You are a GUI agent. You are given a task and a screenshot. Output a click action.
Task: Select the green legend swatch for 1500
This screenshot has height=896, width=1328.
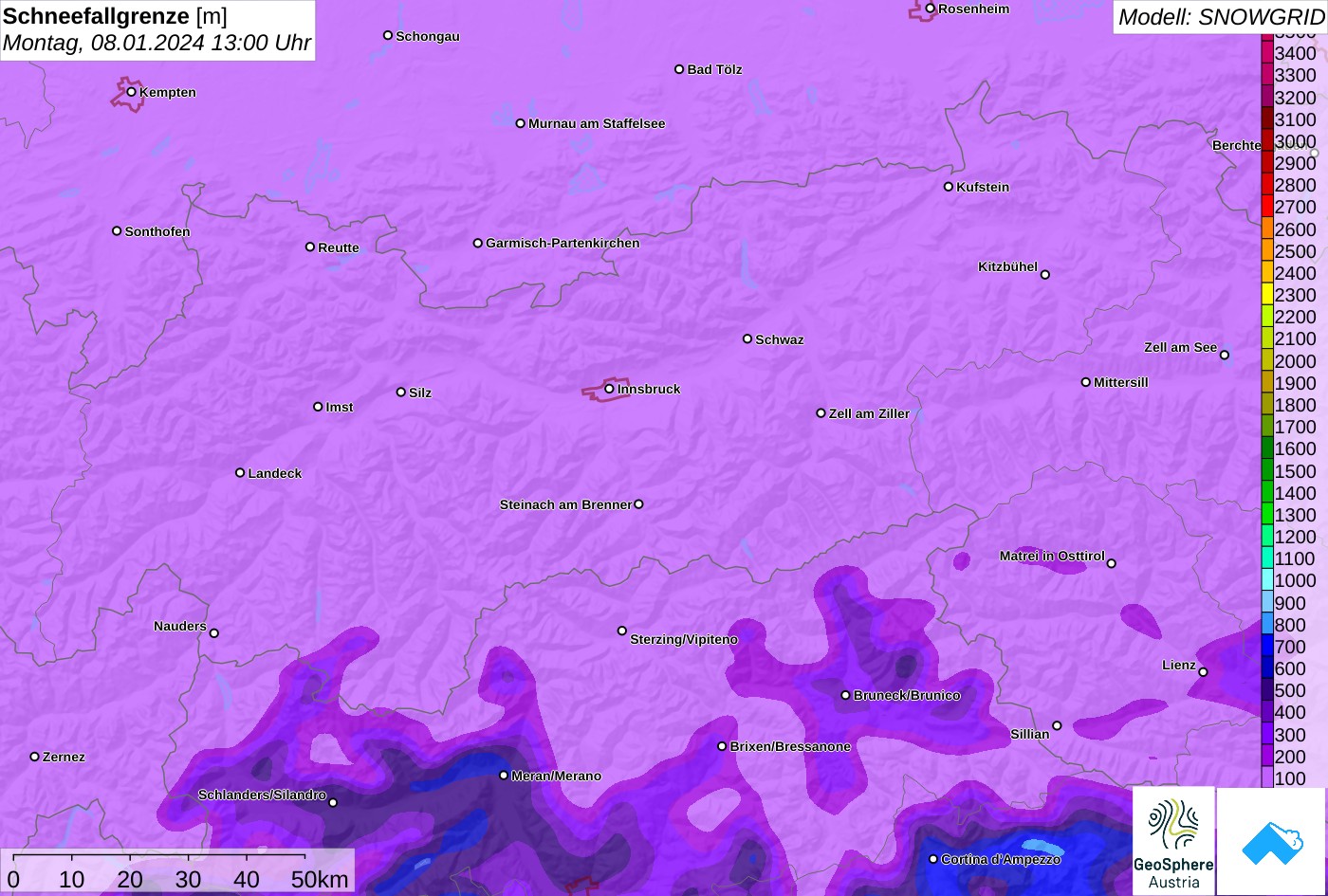tap(1267, 470)
